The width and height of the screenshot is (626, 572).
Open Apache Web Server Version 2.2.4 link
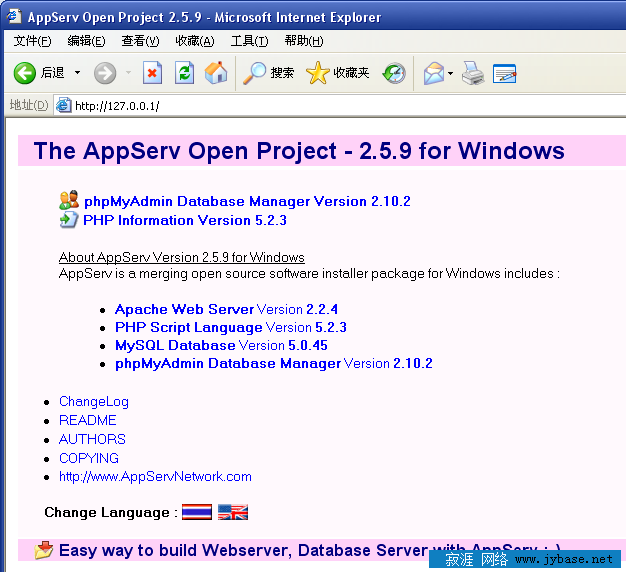coord(226,309)
